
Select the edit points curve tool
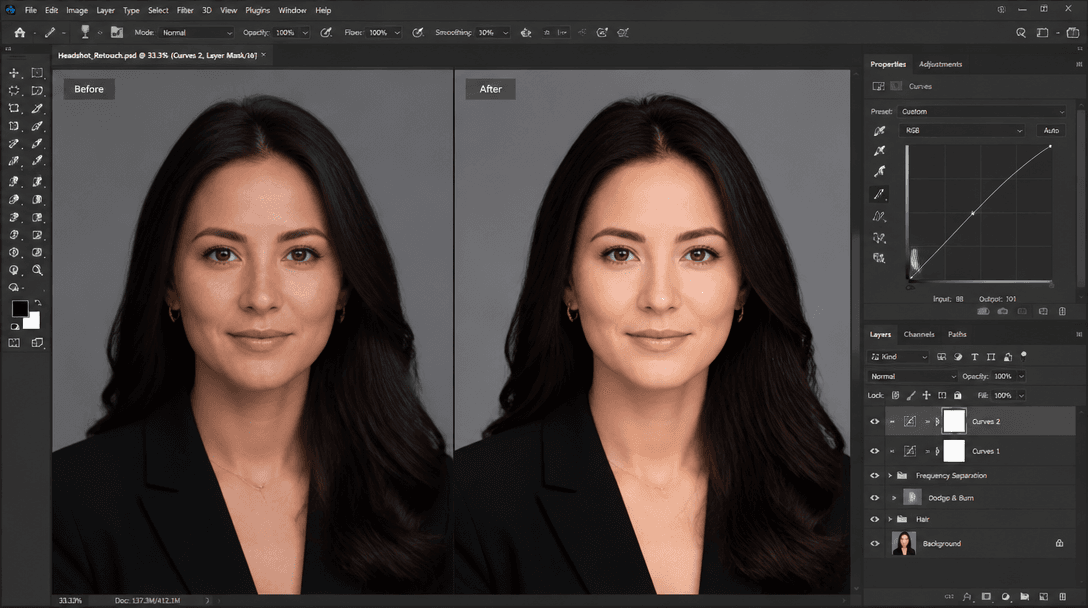coord(879,194)
